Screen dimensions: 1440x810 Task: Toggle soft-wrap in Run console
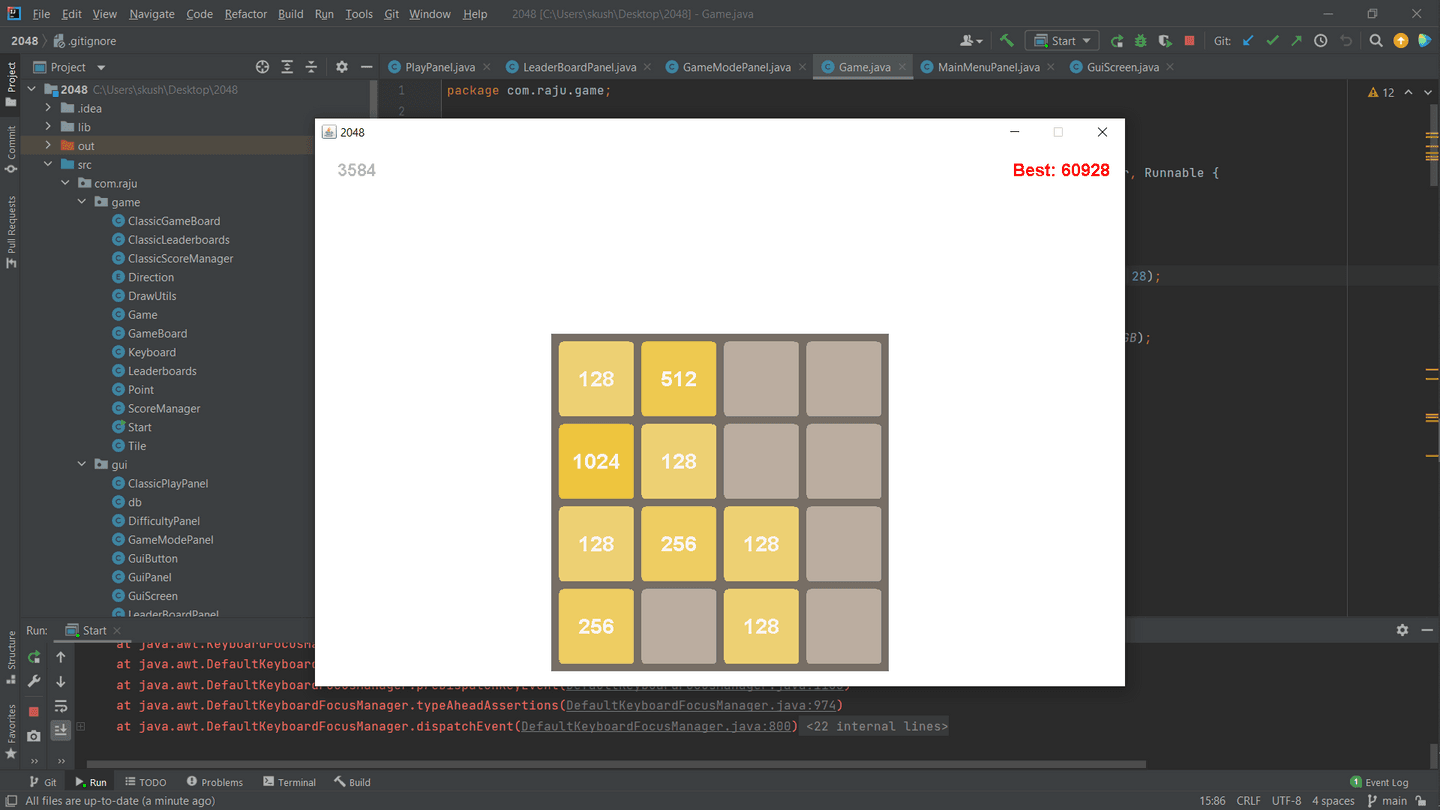[61, 706]
